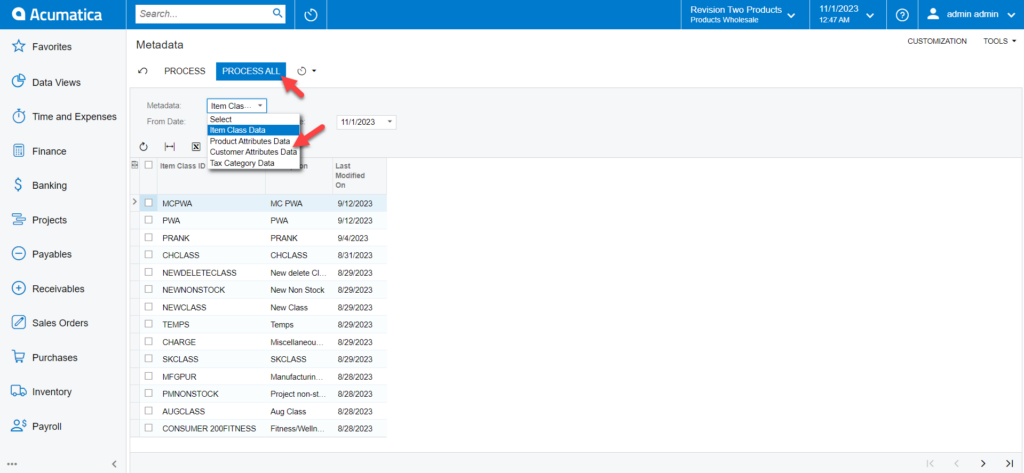Viewport: 1024px width, 473px height.
Task: Go to the next page arrow
Action: pyautogui.click(x=983, y=463)
